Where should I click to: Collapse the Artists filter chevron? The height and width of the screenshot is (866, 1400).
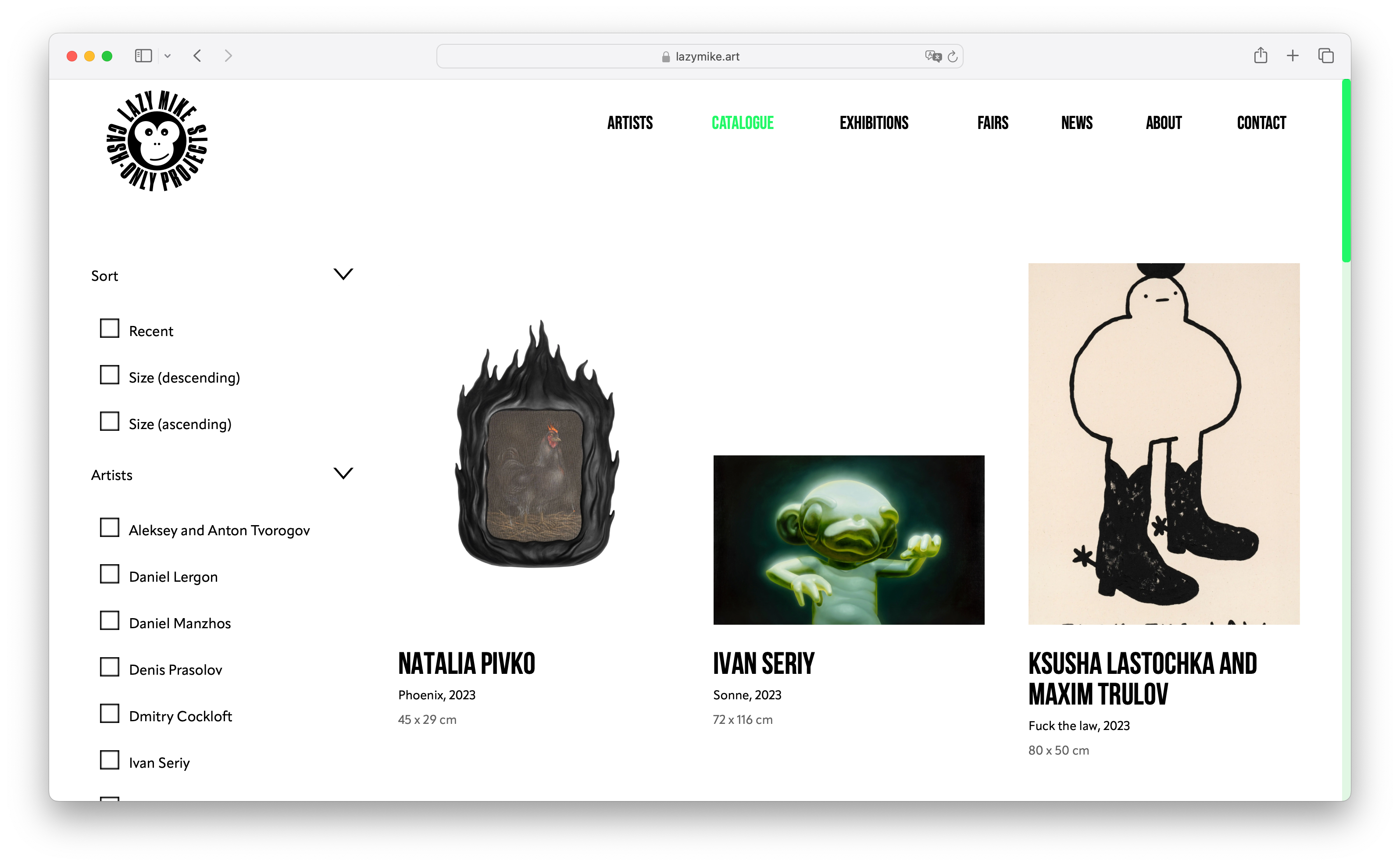point(343,474)
